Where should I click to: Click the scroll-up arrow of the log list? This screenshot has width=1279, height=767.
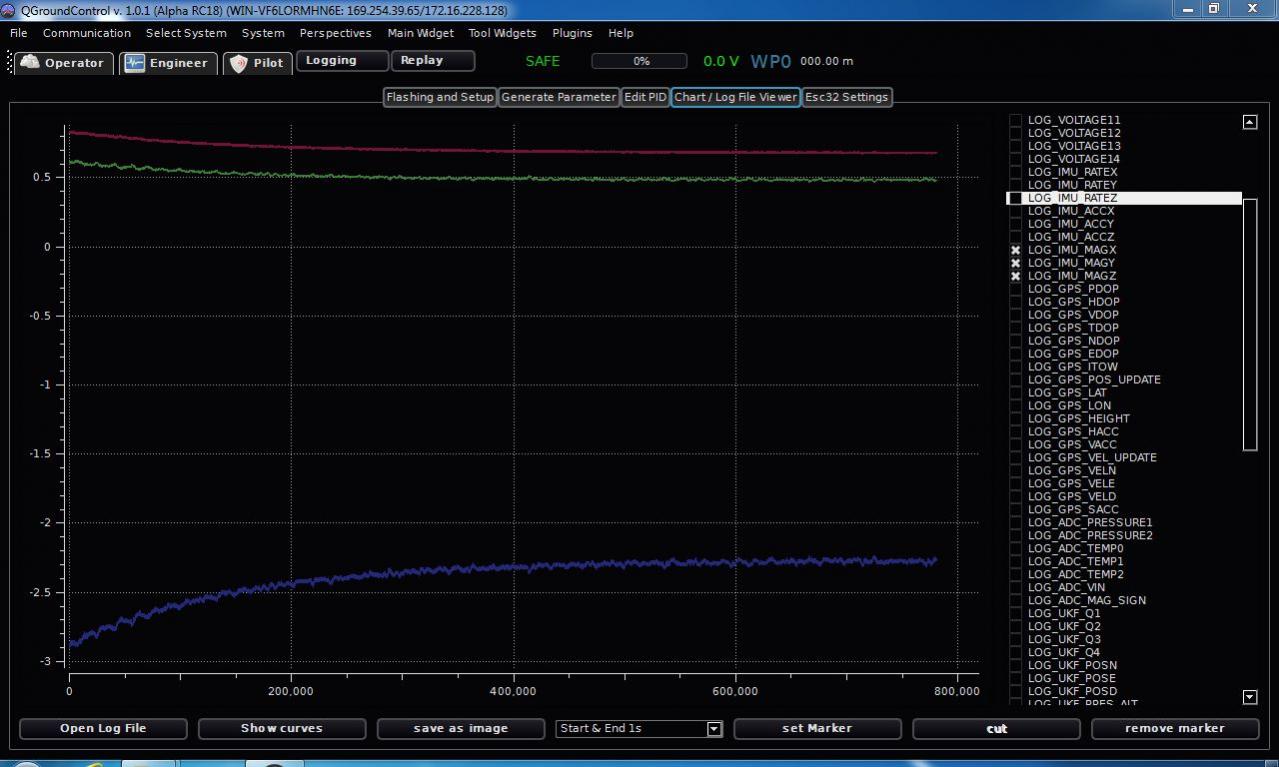click(1249, 122)
